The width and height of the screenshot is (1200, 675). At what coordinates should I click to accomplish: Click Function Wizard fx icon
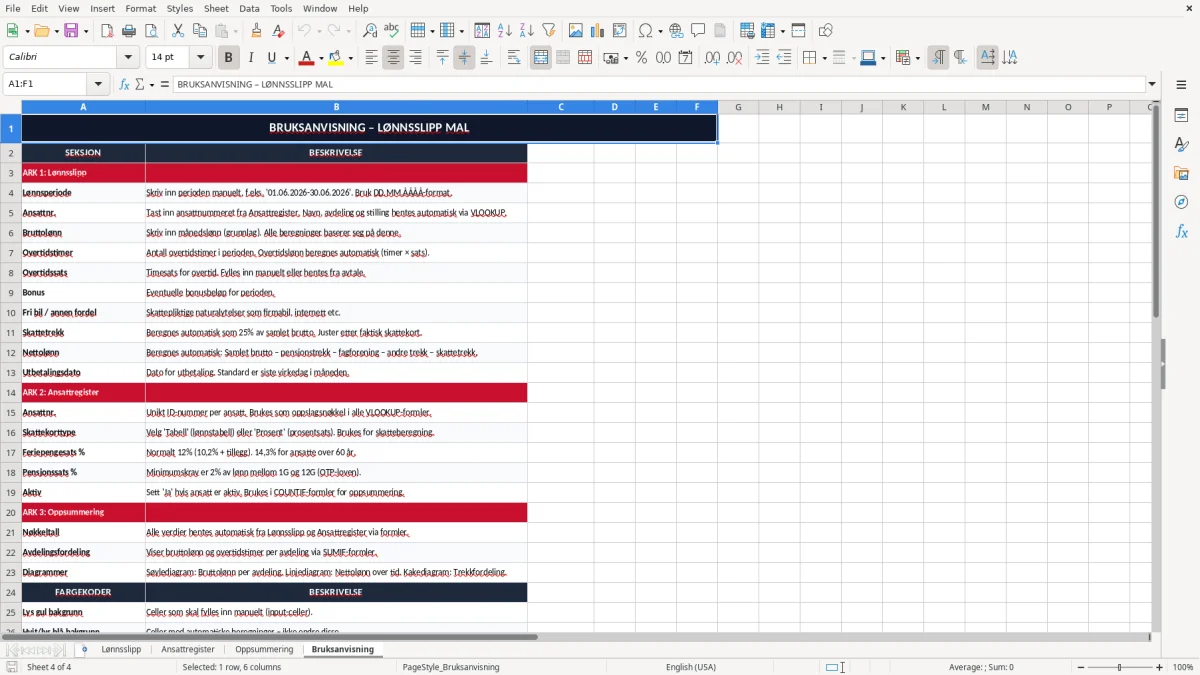coord(124,84)
